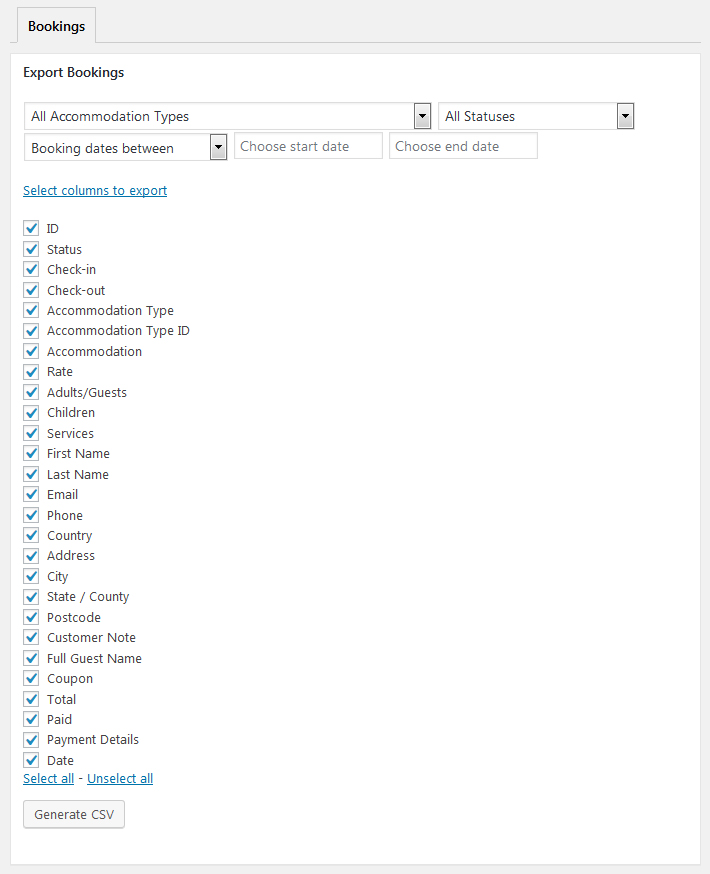
Task: Disable the State / County checkbox
Action: 31,597
